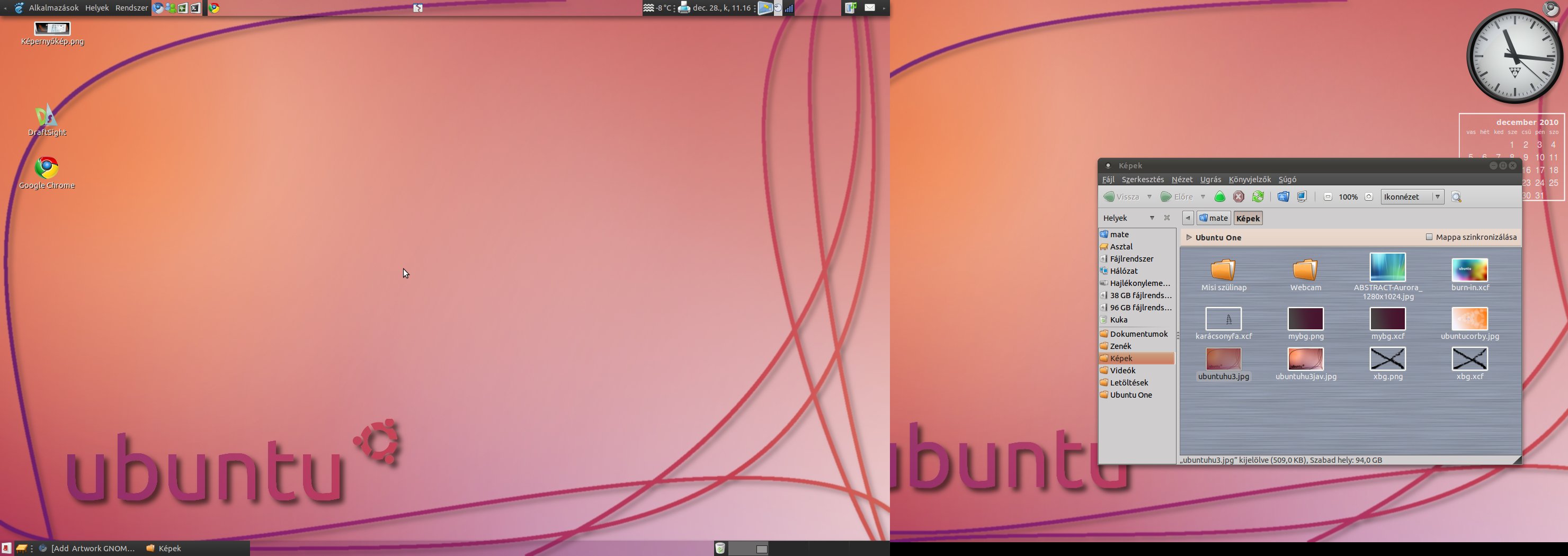The width and height of the screenshot is (1568, 556).
Task: Click the Chrome launcher in top panel
Action: click(x=214, y=8)
